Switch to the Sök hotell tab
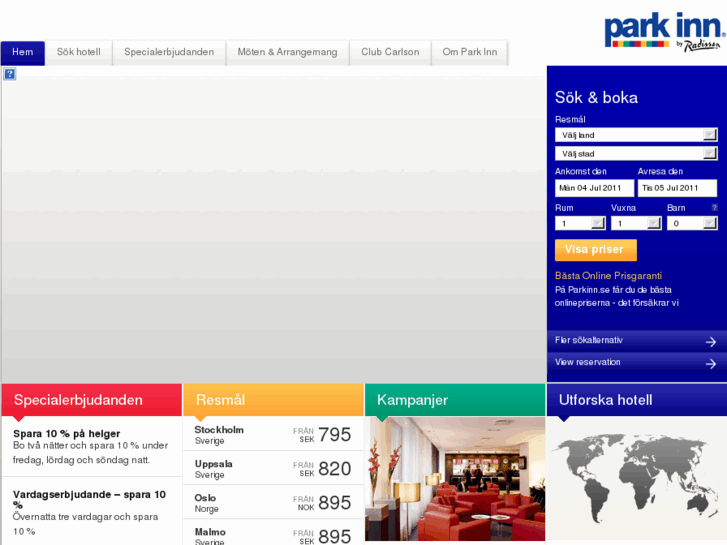Screen dimensions: 727x545 point(79,52)
